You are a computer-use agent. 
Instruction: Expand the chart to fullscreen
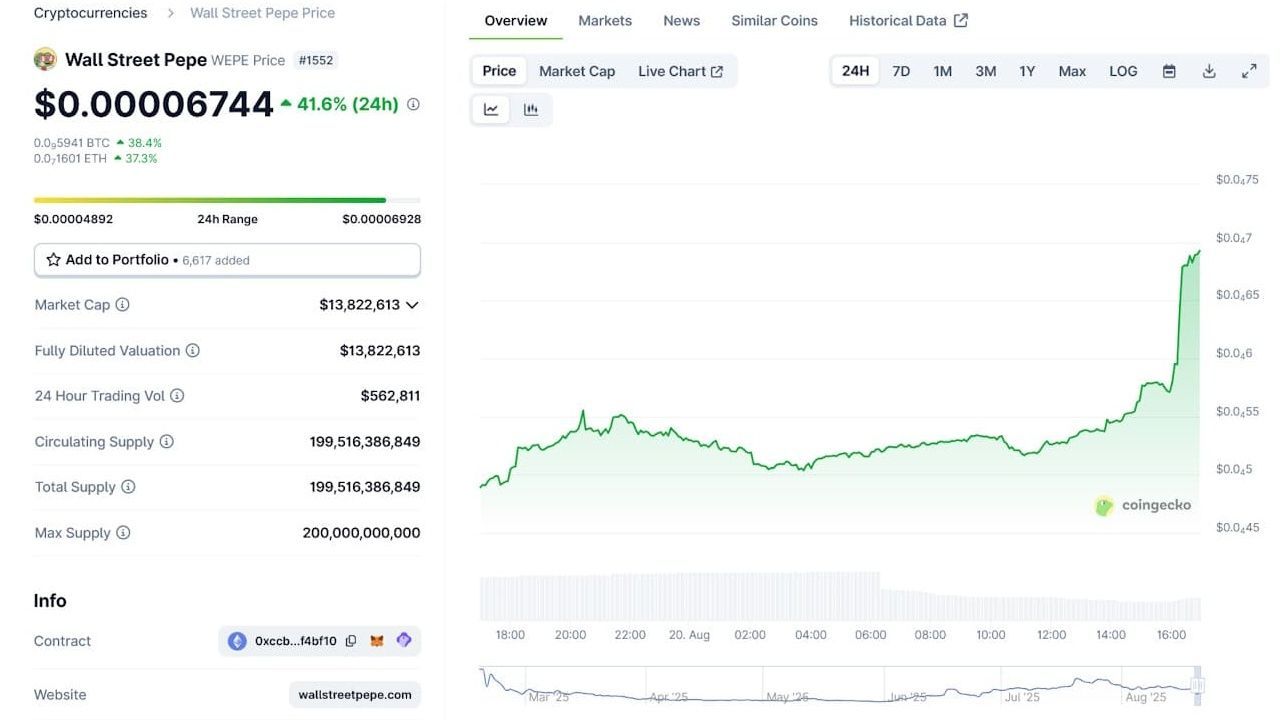point(1248,71)
